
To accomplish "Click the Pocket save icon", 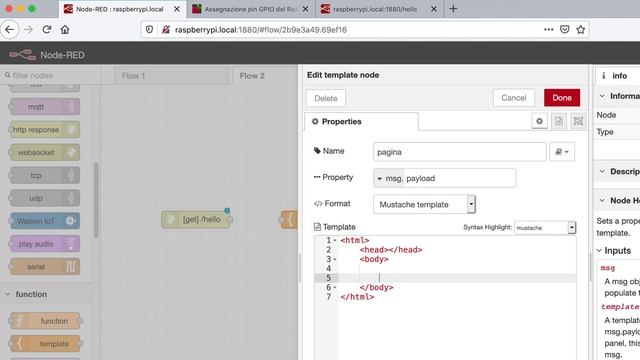I will click(x=565, y=29).
